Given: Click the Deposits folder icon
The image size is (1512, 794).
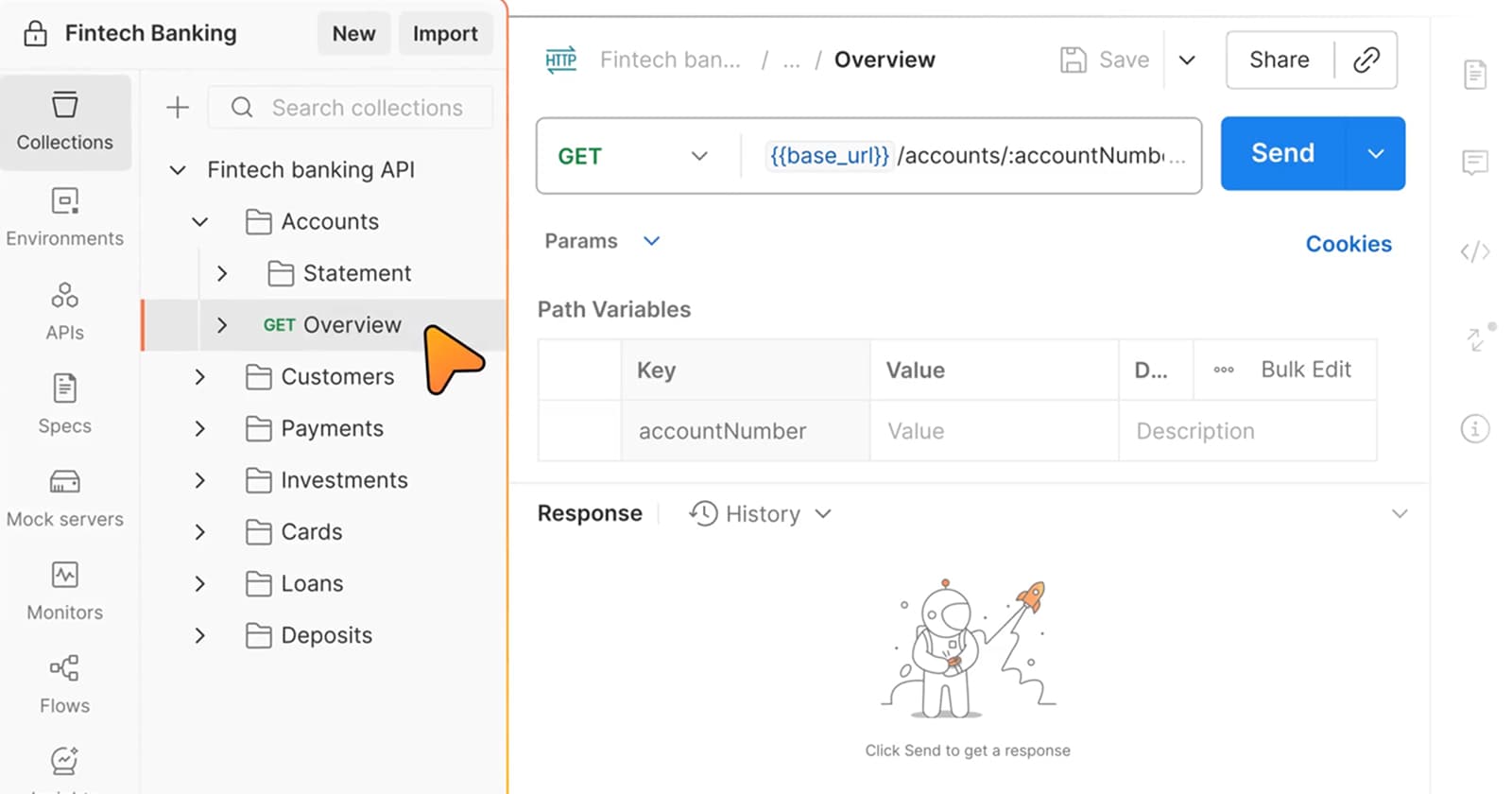Looking at the screenshot, I should (259, 635).
